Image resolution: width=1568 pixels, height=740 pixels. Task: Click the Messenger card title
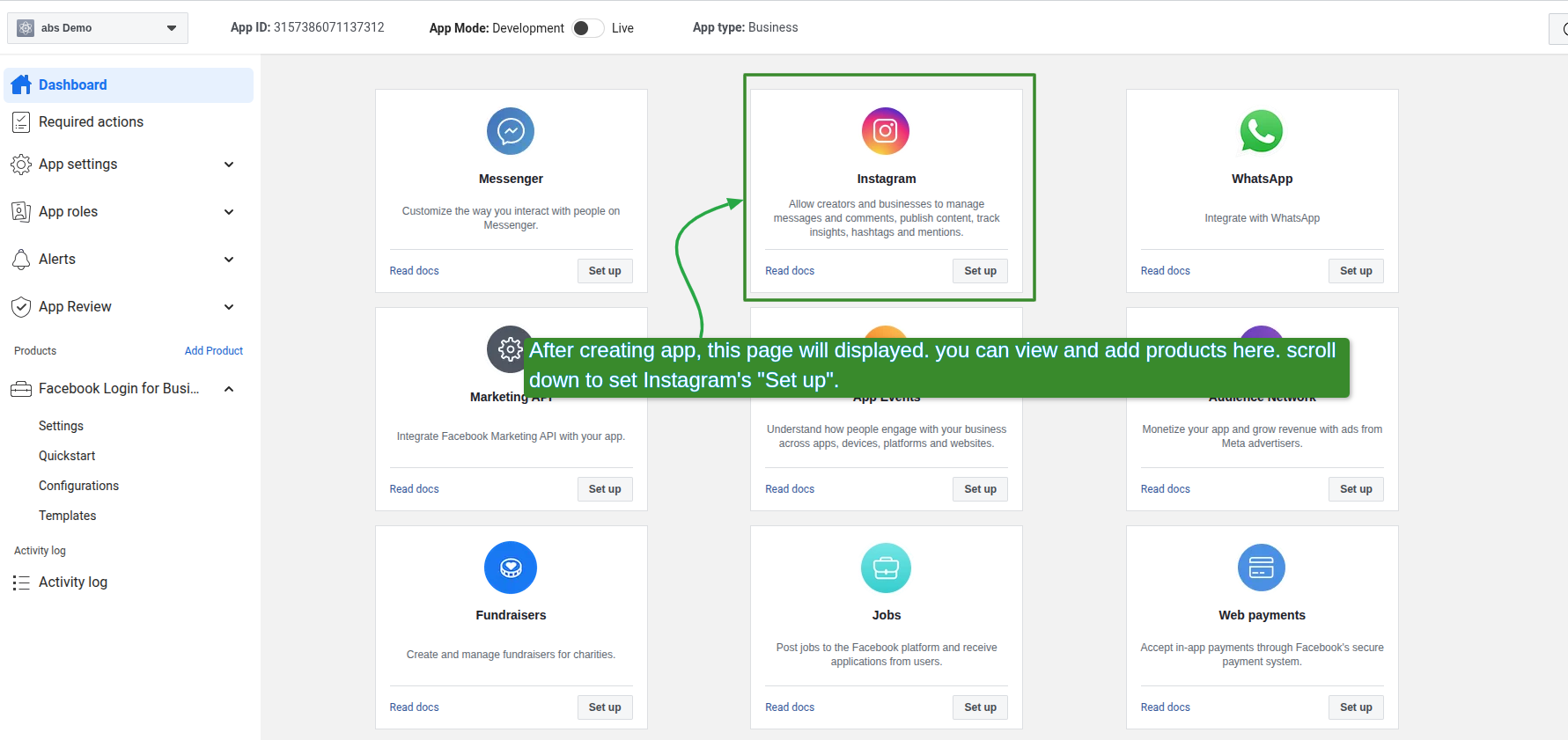[x=511, y=179]
